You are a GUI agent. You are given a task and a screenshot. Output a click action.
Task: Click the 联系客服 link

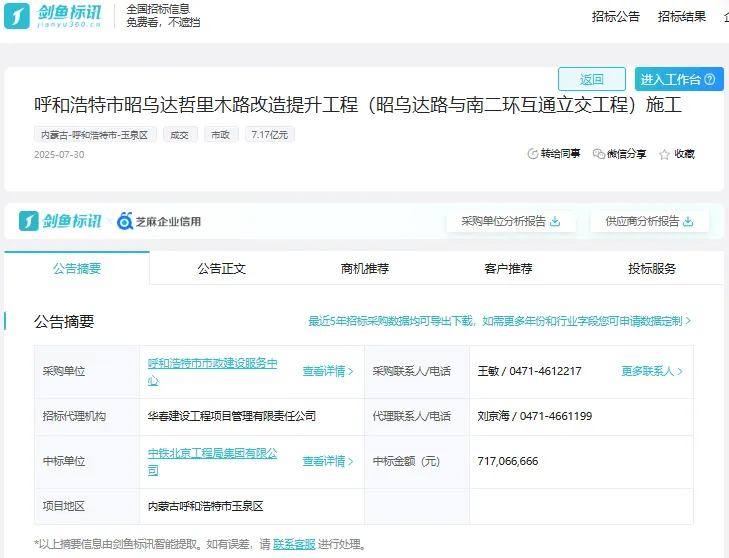coord(293,544)
